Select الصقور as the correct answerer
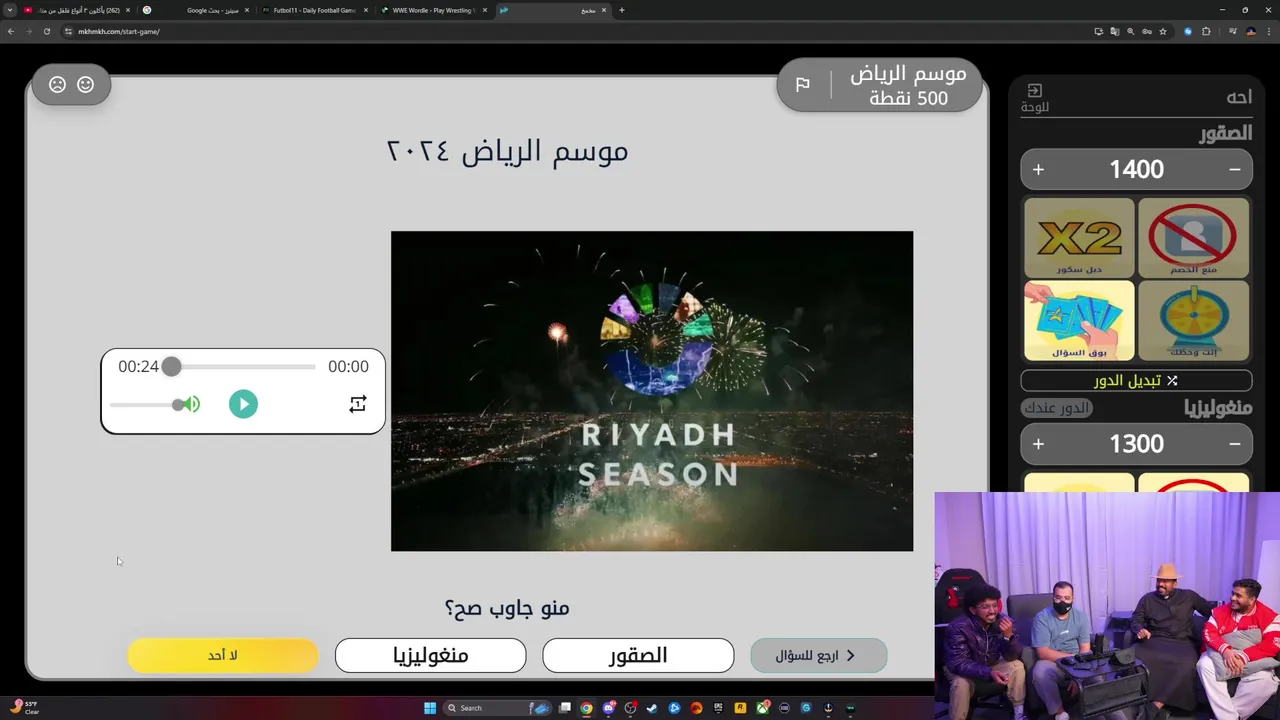Image resolution: width=1280 pixels, height=720 pixels. click(638, 656)
